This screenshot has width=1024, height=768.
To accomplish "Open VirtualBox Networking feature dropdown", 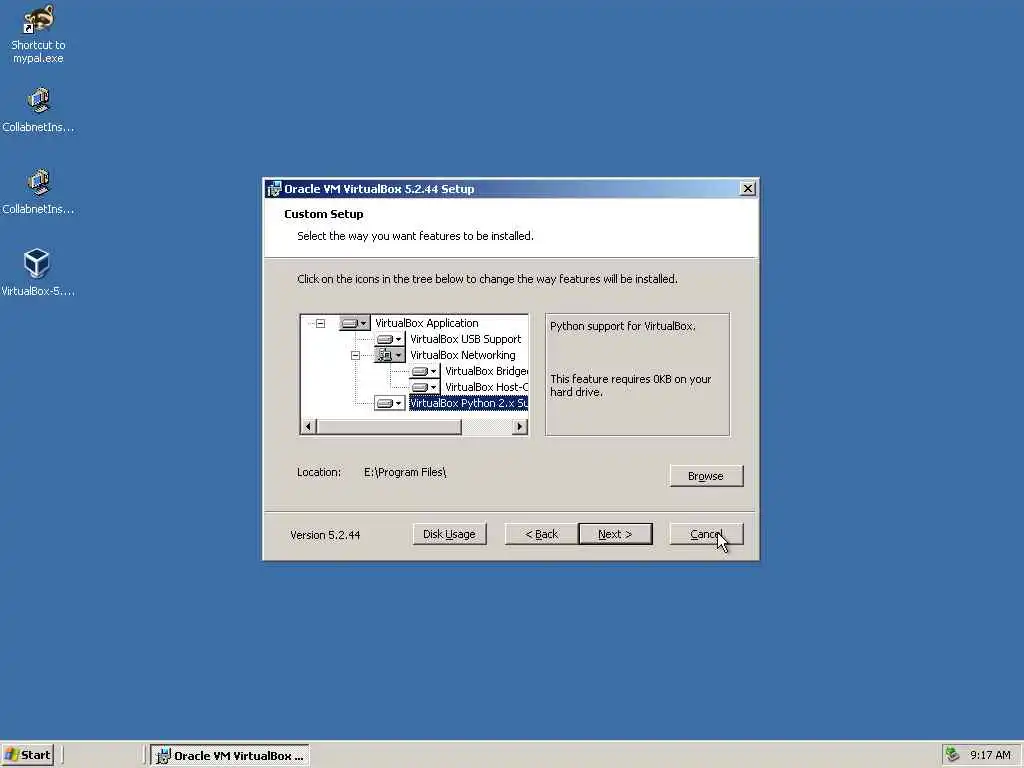I will [390, 355].
